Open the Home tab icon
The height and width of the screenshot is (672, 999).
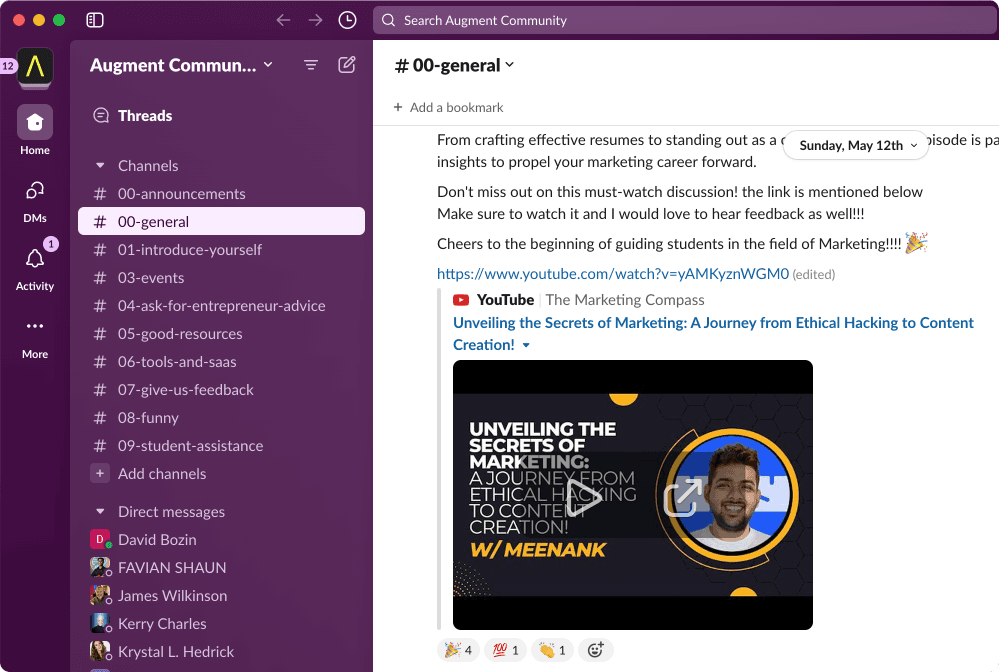[x=35, y=122]
